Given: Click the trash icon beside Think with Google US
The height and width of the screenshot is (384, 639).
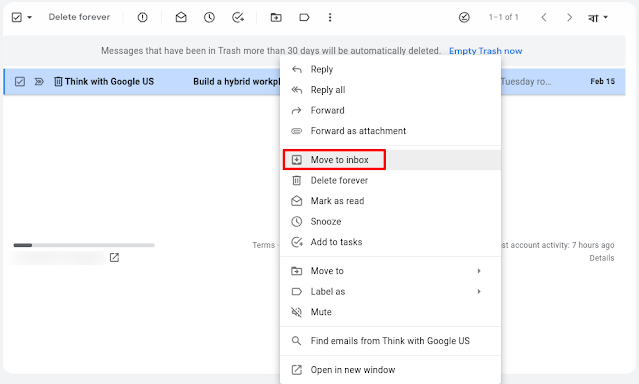Looking at the screenshot, I should (x=58, y=82).
